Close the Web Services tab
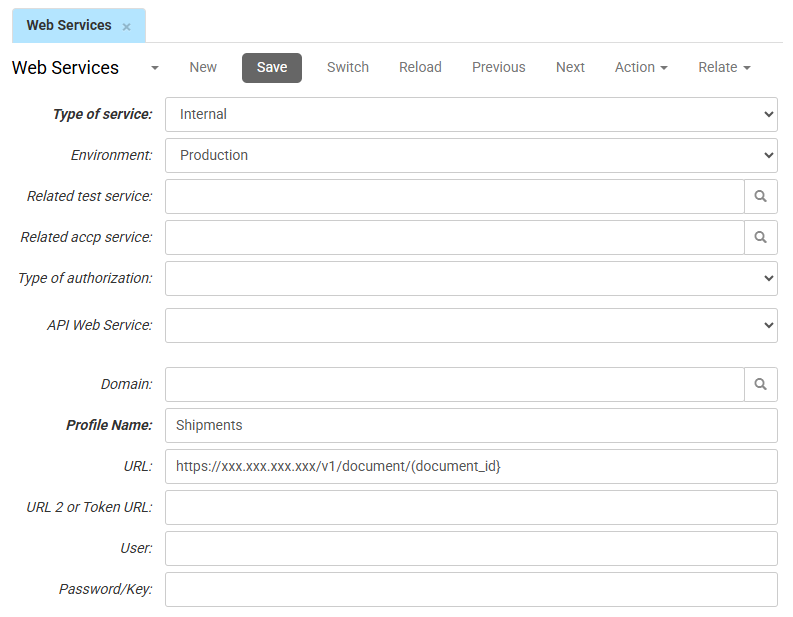The height and width of the screenshot is (617, 793). tap(127, 27)
